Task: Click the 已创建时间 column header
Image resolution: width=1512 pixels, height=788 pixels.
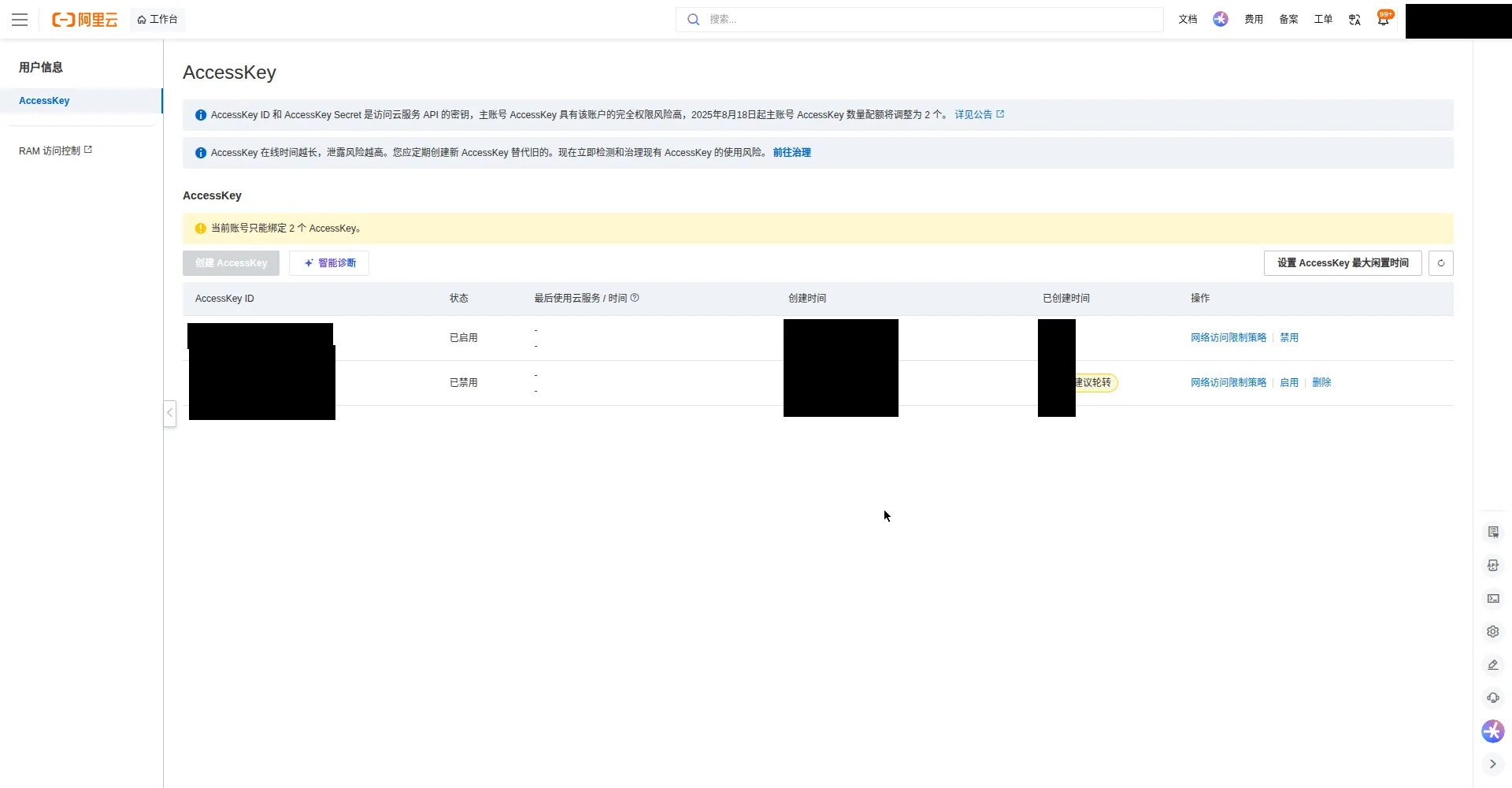Action: coord(1066,299)
